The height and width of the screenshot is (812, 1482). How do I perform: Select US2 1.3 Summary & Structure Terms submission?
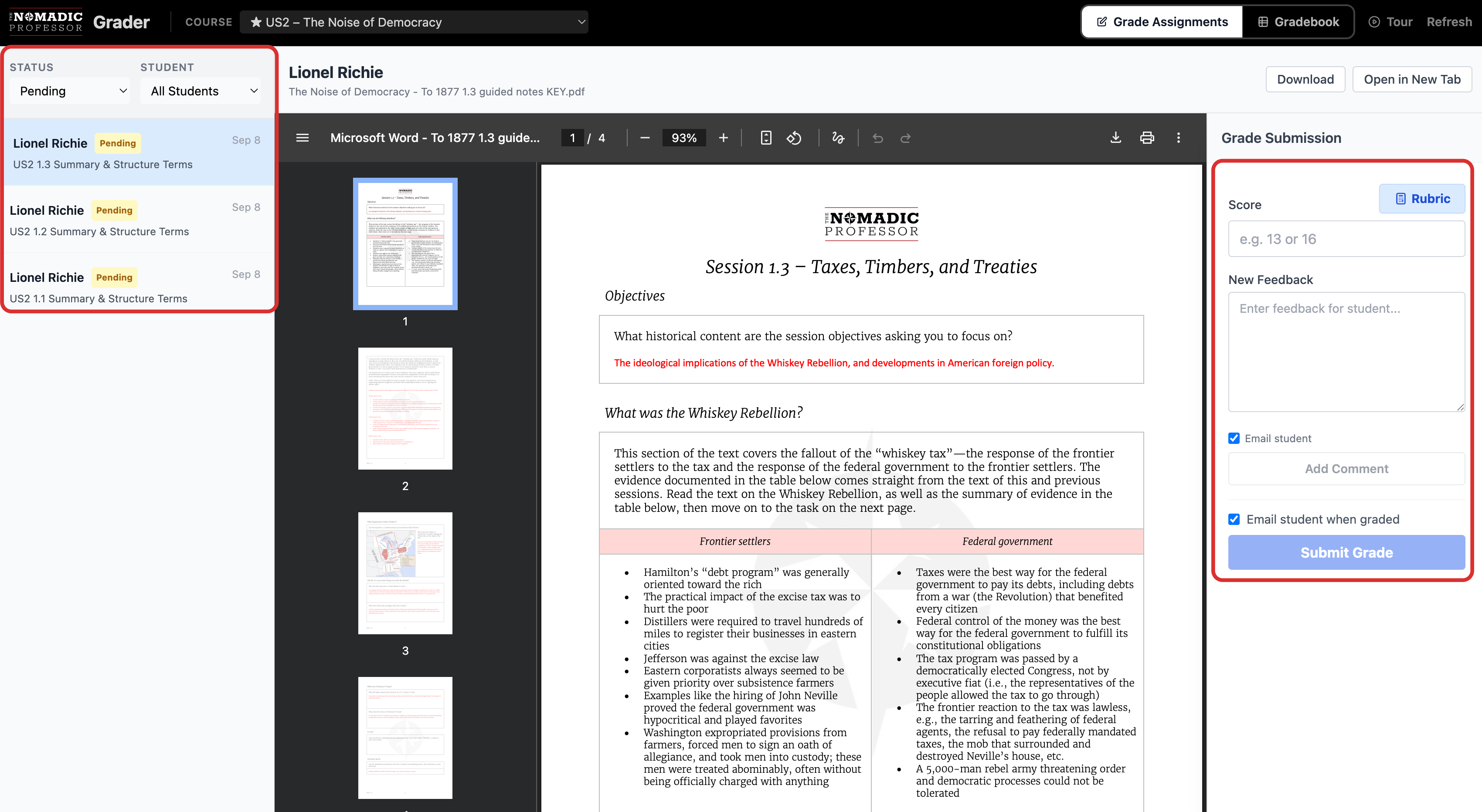pyautogui.click(x=138, y=152)
